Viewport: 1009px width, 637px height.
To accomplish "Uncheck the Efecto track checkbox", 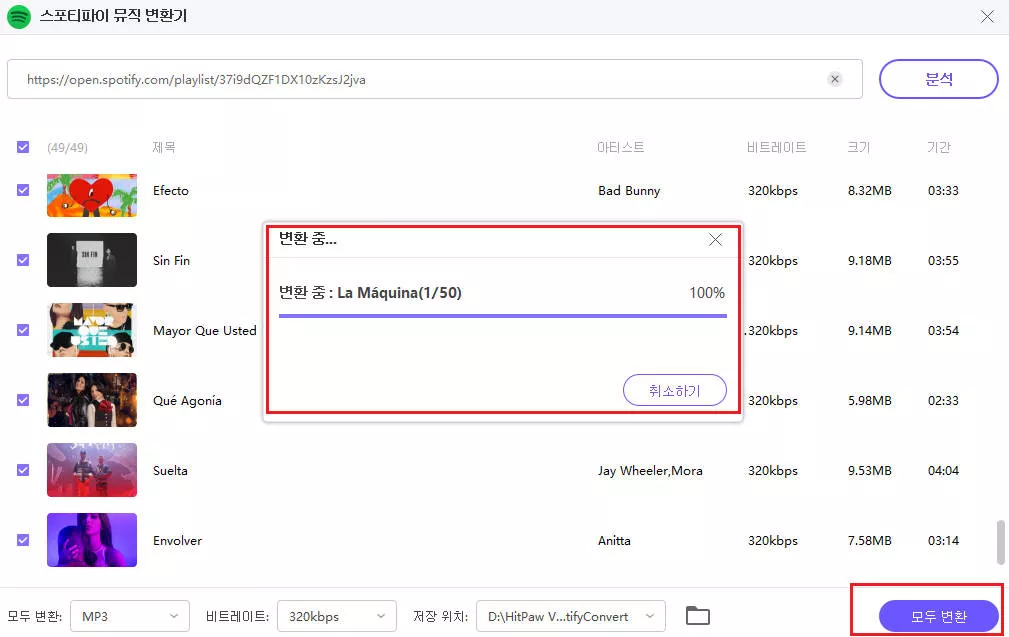I will [23, 190].
